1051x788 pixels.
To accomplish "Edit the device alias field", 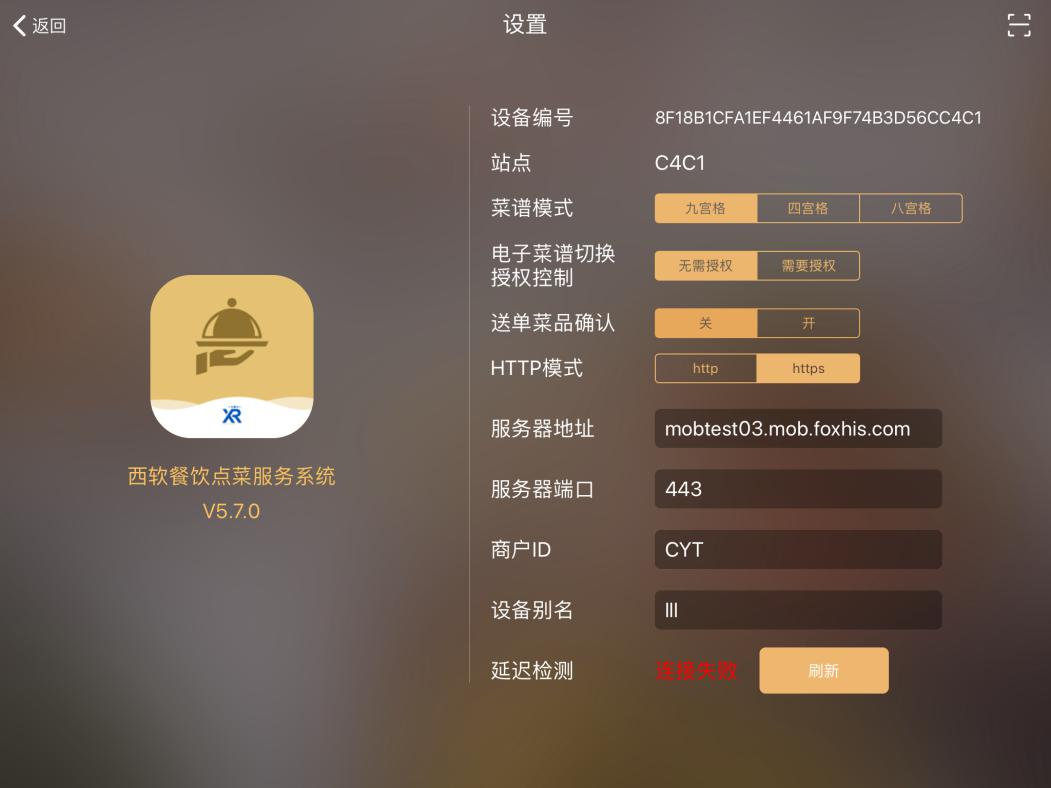I will [798, 610].
